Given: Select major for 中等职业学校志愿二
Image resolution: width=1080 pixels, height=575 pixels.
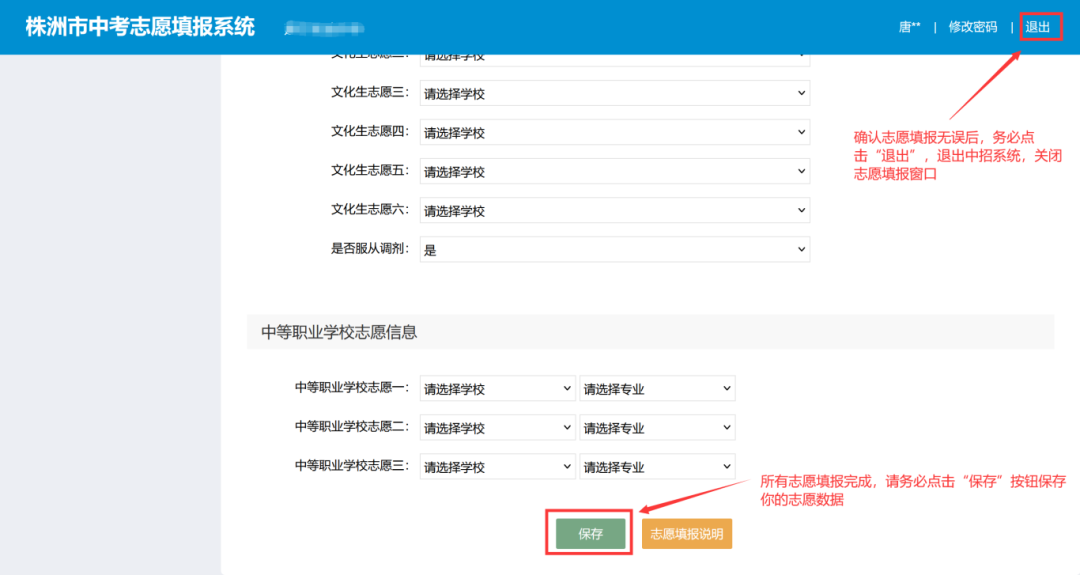Looking at the screenshot, I should click(657, 428).
